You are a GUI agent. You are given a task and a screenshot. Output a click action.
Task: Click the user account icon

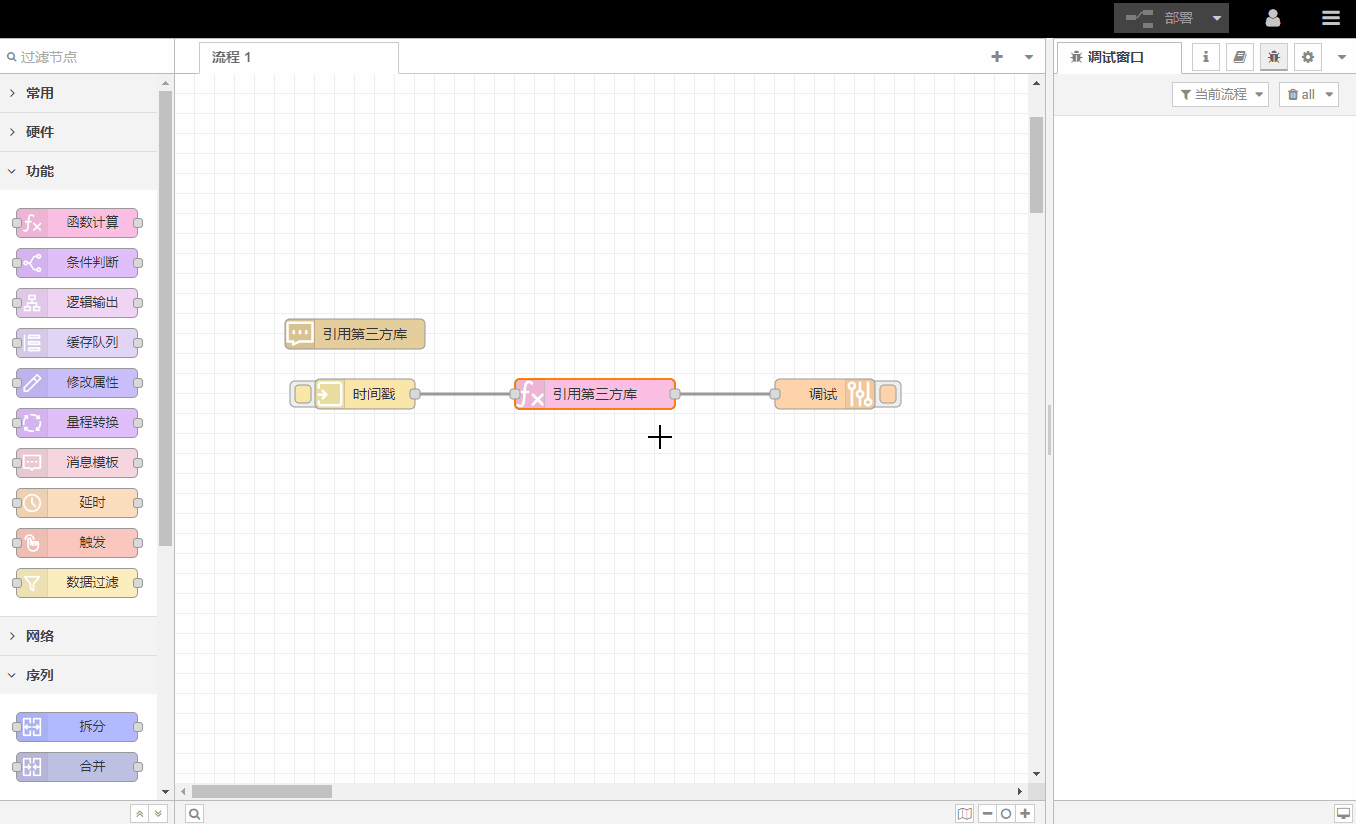point(1273,18)
